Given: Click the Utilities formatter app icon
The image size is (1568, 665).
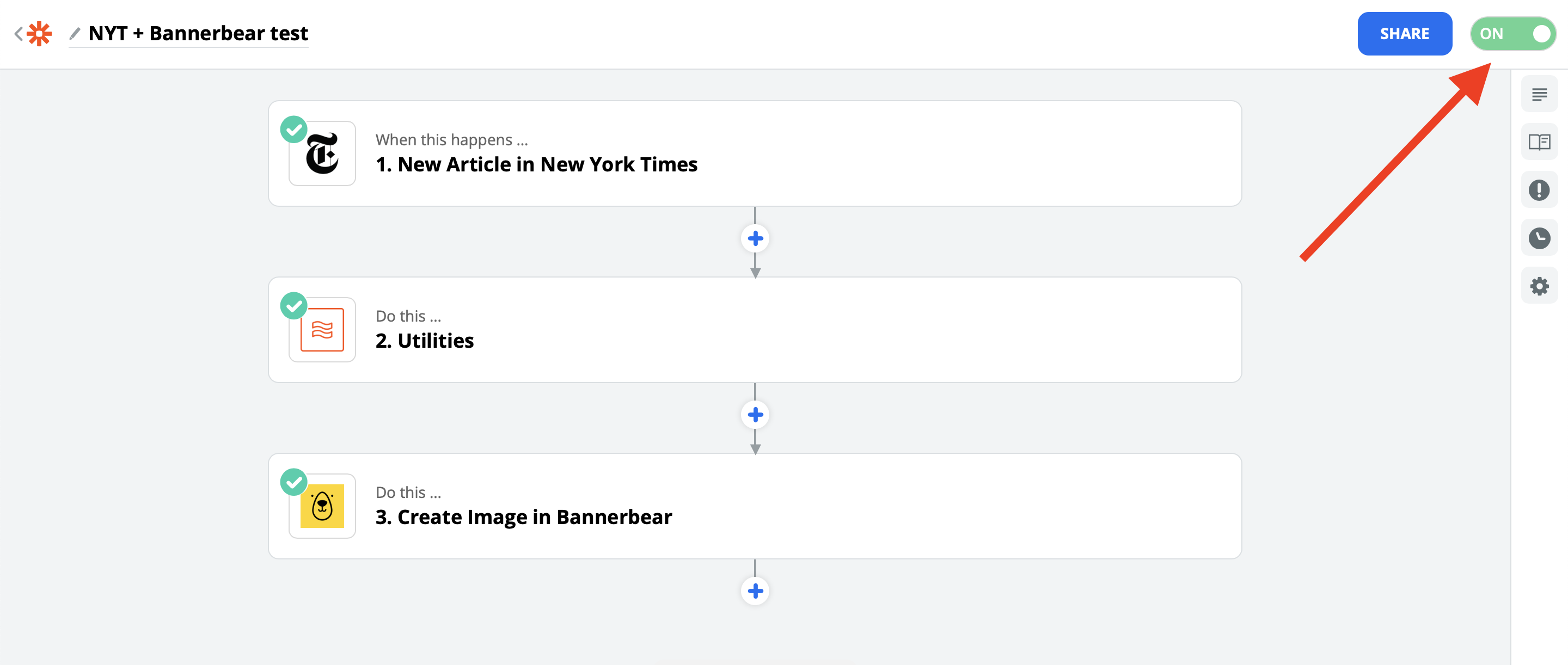Looking at the screenshot, I should [322, 330].
